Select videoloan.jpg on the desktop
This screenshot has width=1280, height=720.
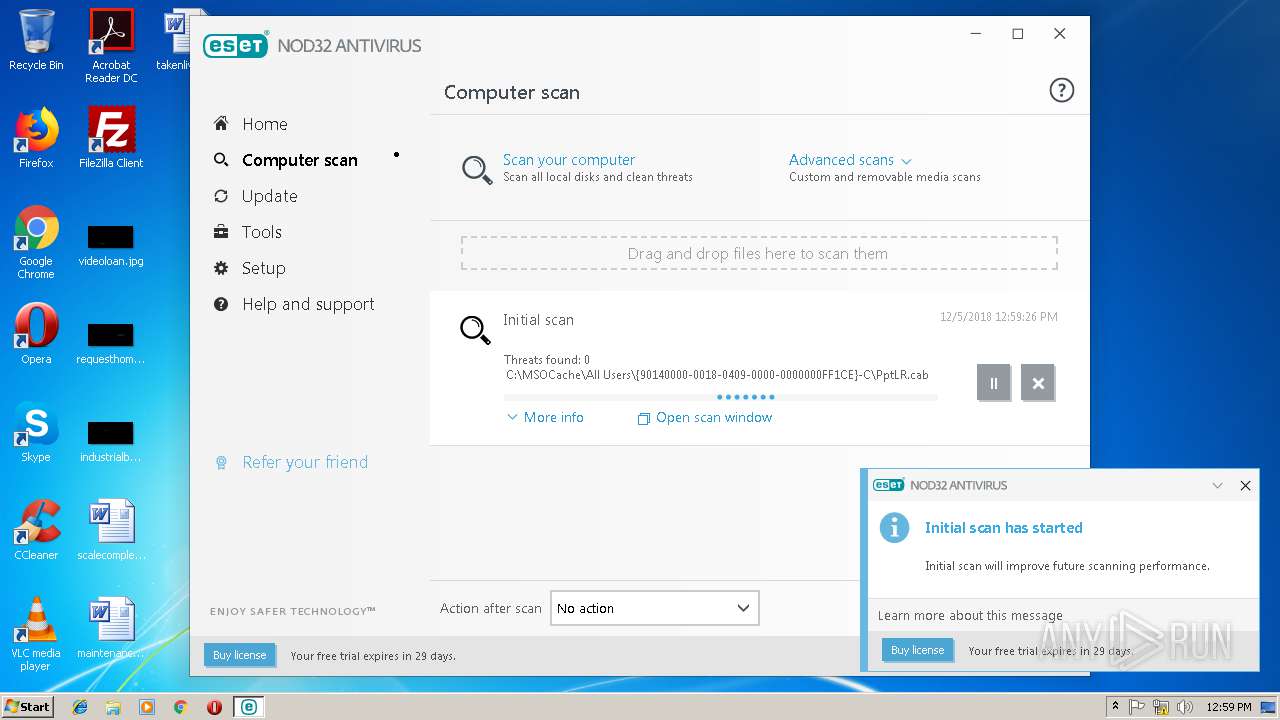111,246
